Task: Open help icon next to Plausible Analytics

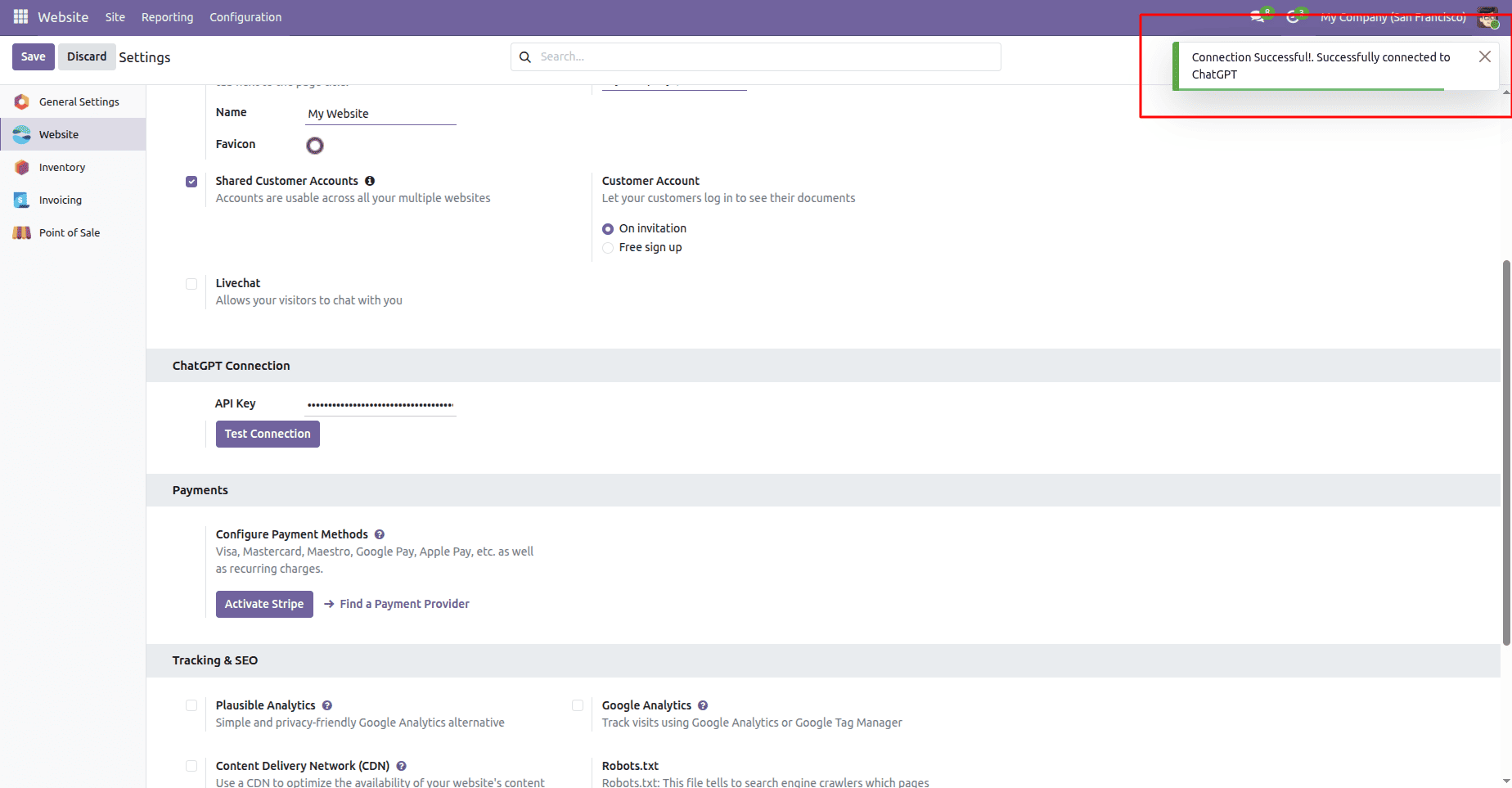Action: (327, 705)
